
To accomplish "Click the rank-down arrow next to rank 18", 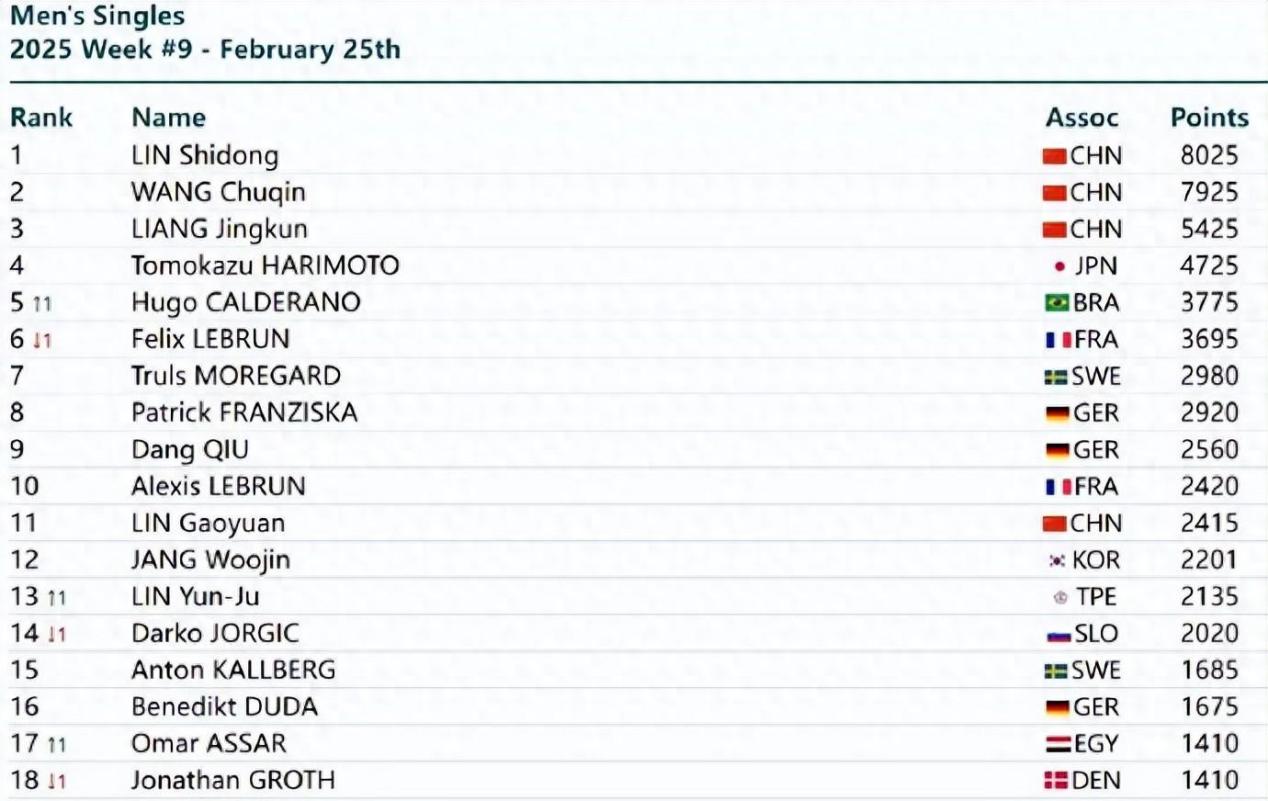I will [56, 782].
